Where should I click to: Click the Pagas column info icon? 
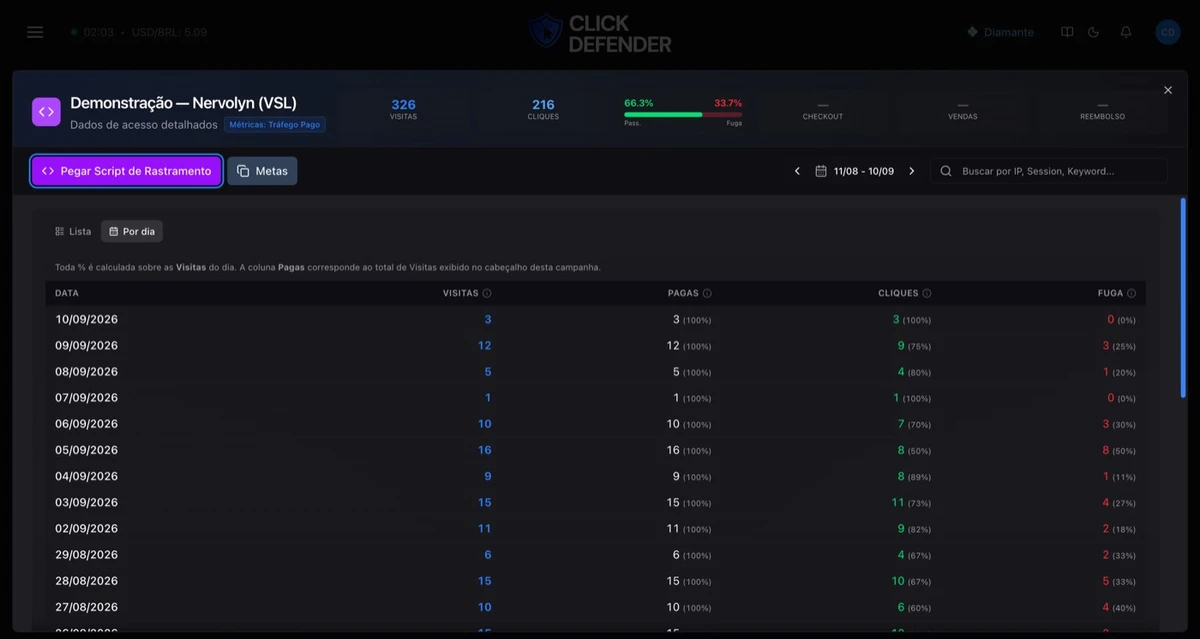tap(707, 293)
